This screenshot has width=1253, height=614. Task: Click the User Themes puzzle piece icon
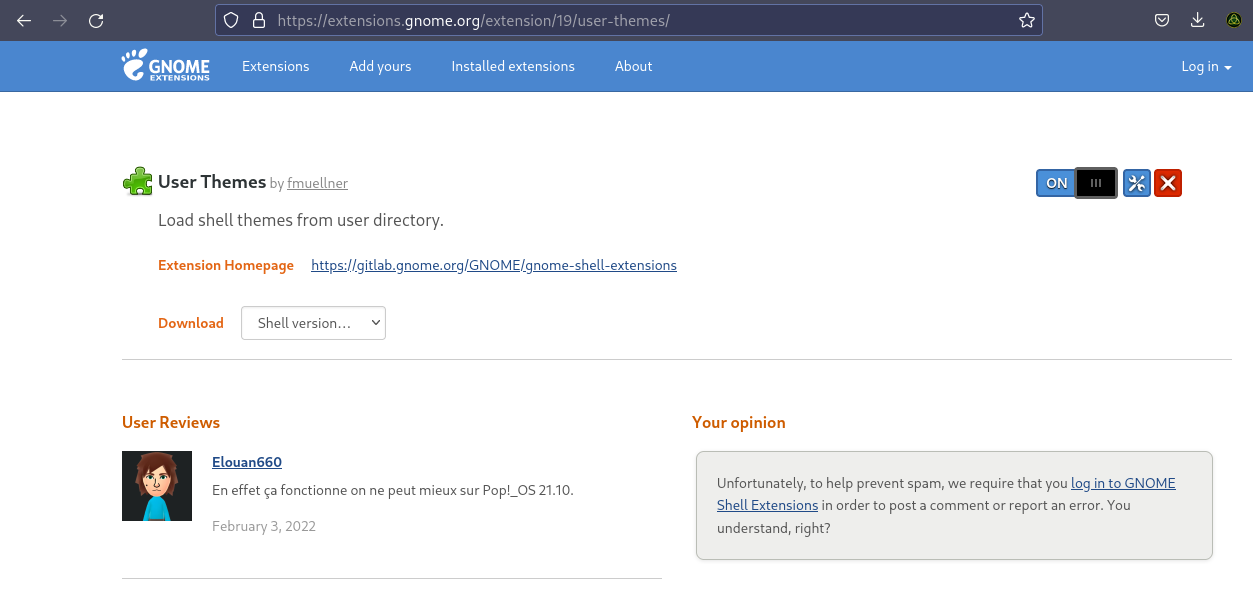[x=137, y=181]
